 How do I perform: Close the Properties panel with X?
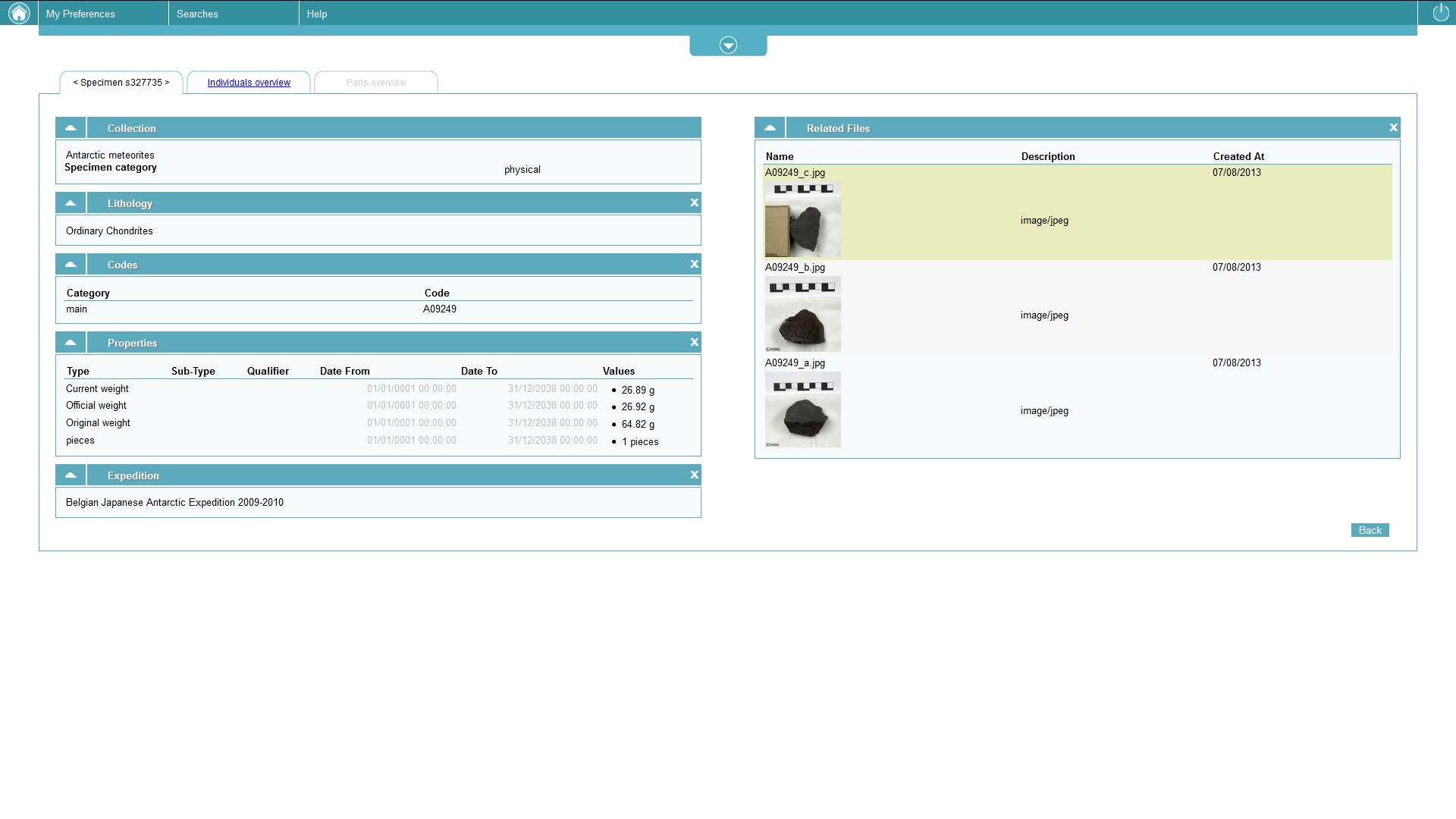pyautogui.click(x=694, y=342)
